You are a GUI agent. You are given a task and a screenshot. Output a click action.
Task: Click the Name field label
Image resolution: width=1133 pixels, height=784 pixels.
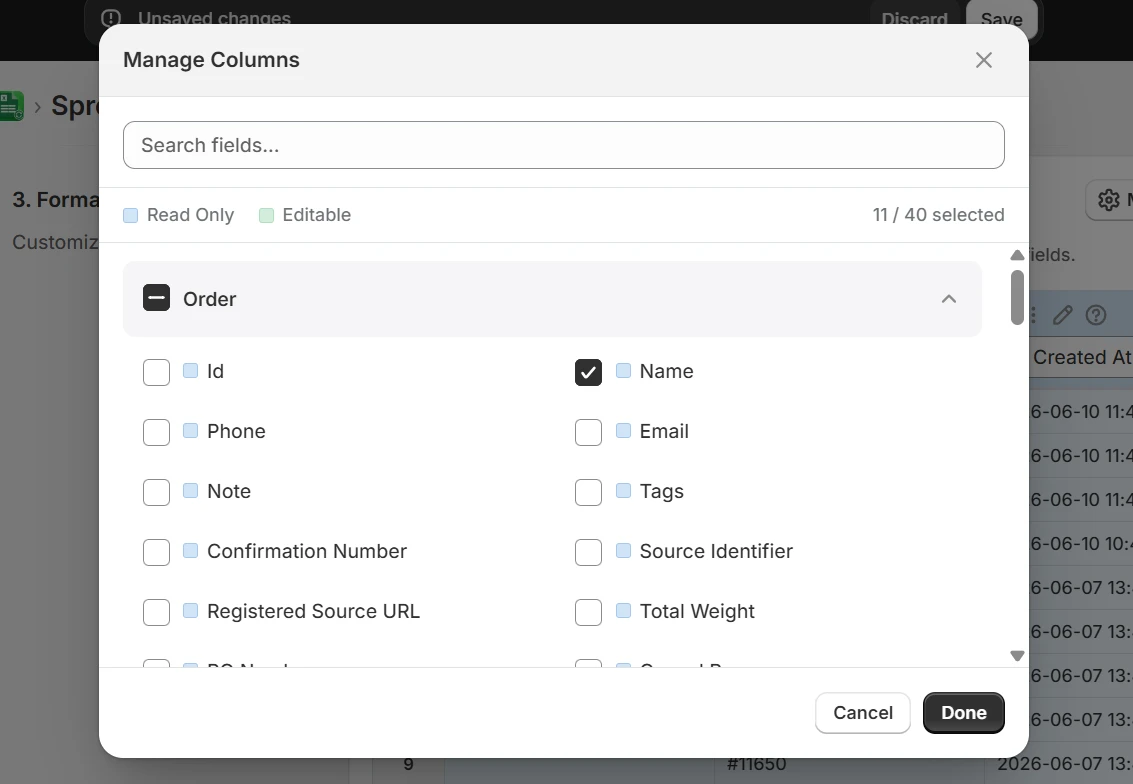tap(666, 371)
